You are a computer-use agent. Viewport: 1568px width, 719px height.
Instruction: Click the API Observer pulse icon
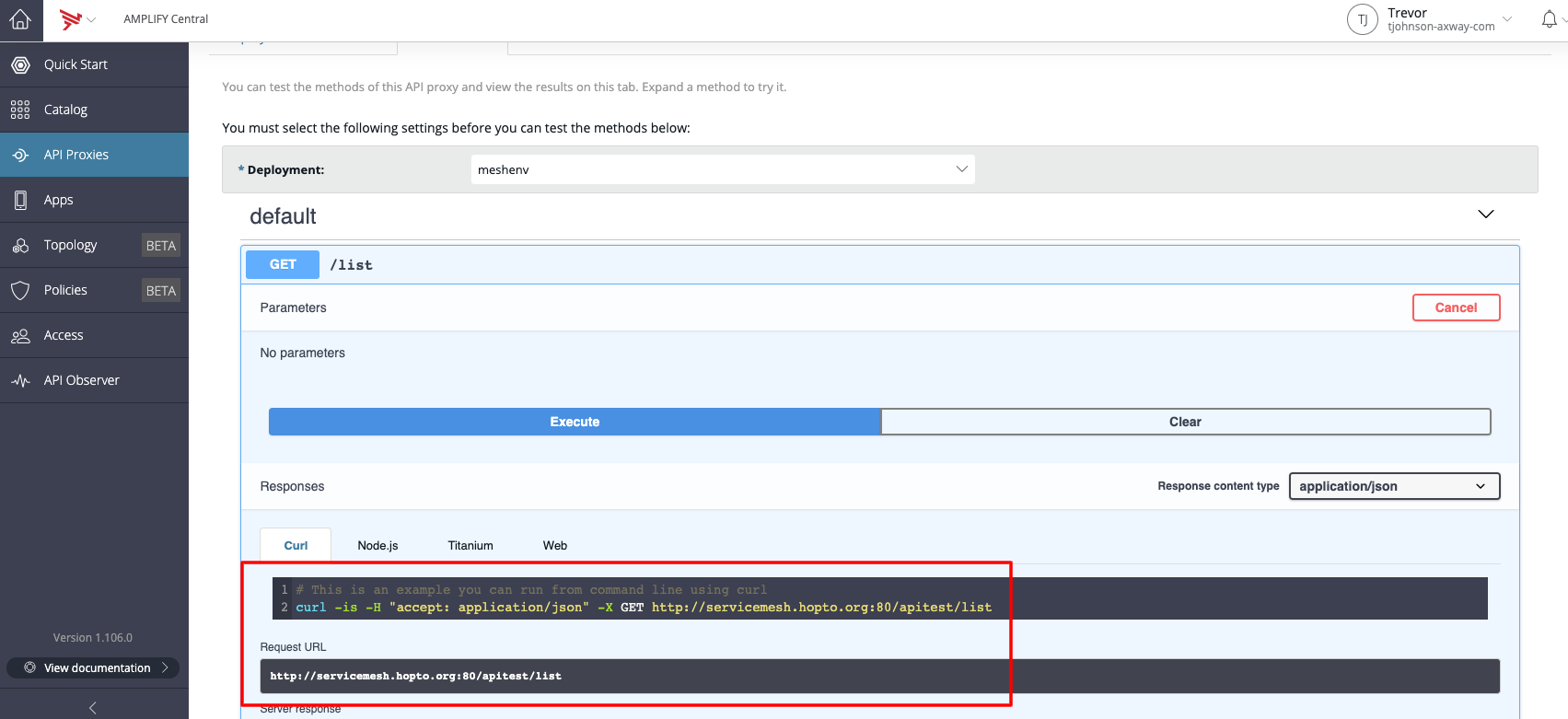(20, 380)
